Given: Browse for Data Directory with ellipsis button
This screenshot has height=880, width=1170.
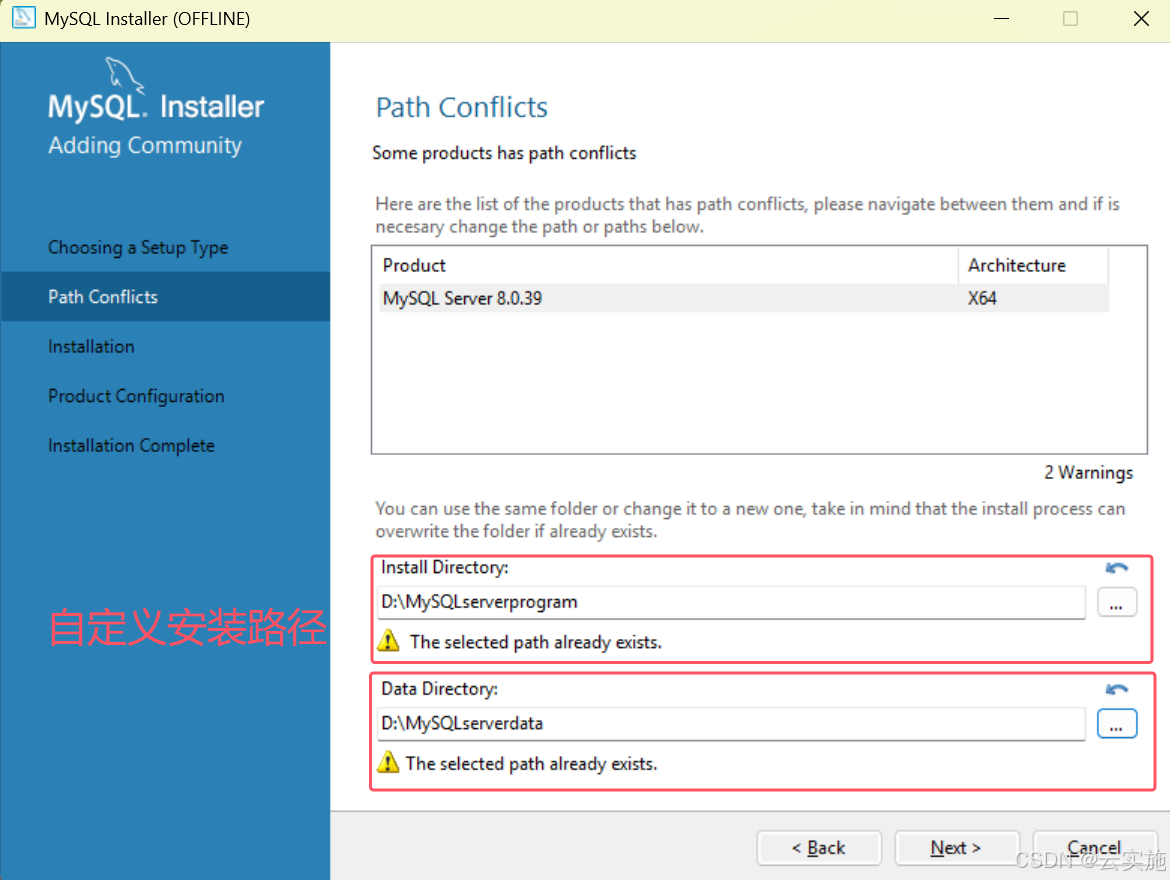Looking at the screenshot, I should click(x=1116, y=724).
